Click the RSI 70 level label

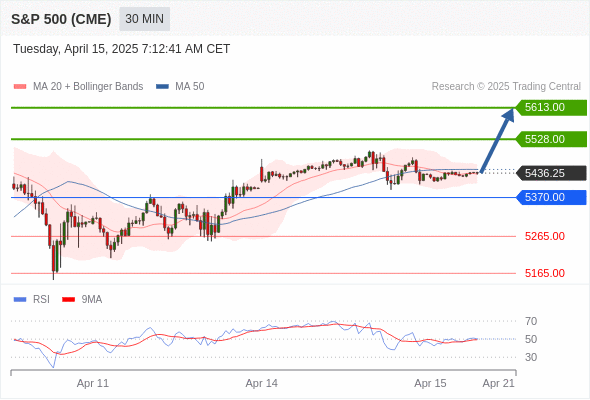[531, 321]
